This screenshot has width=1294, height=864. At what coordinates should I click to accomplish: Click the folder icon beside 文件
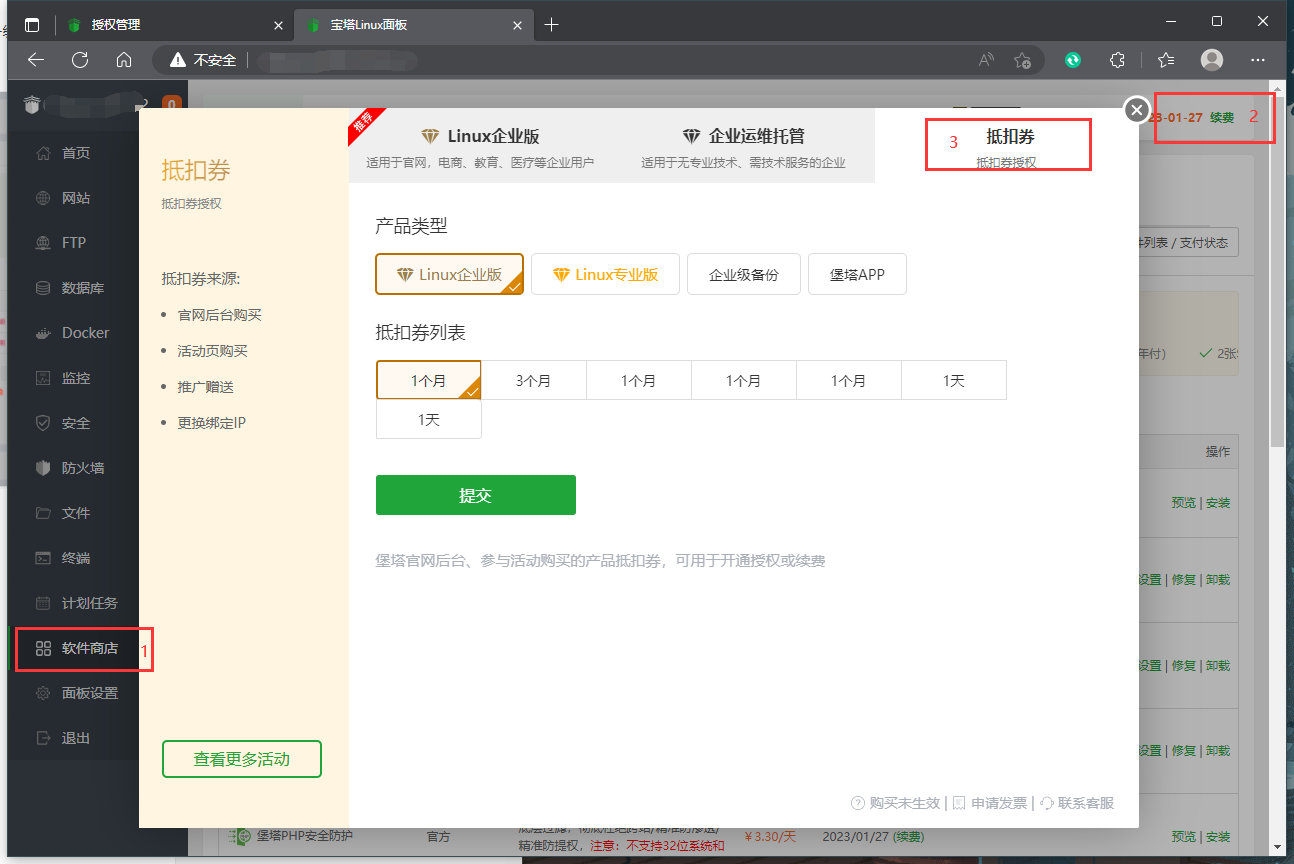click(x=43, y=513)
